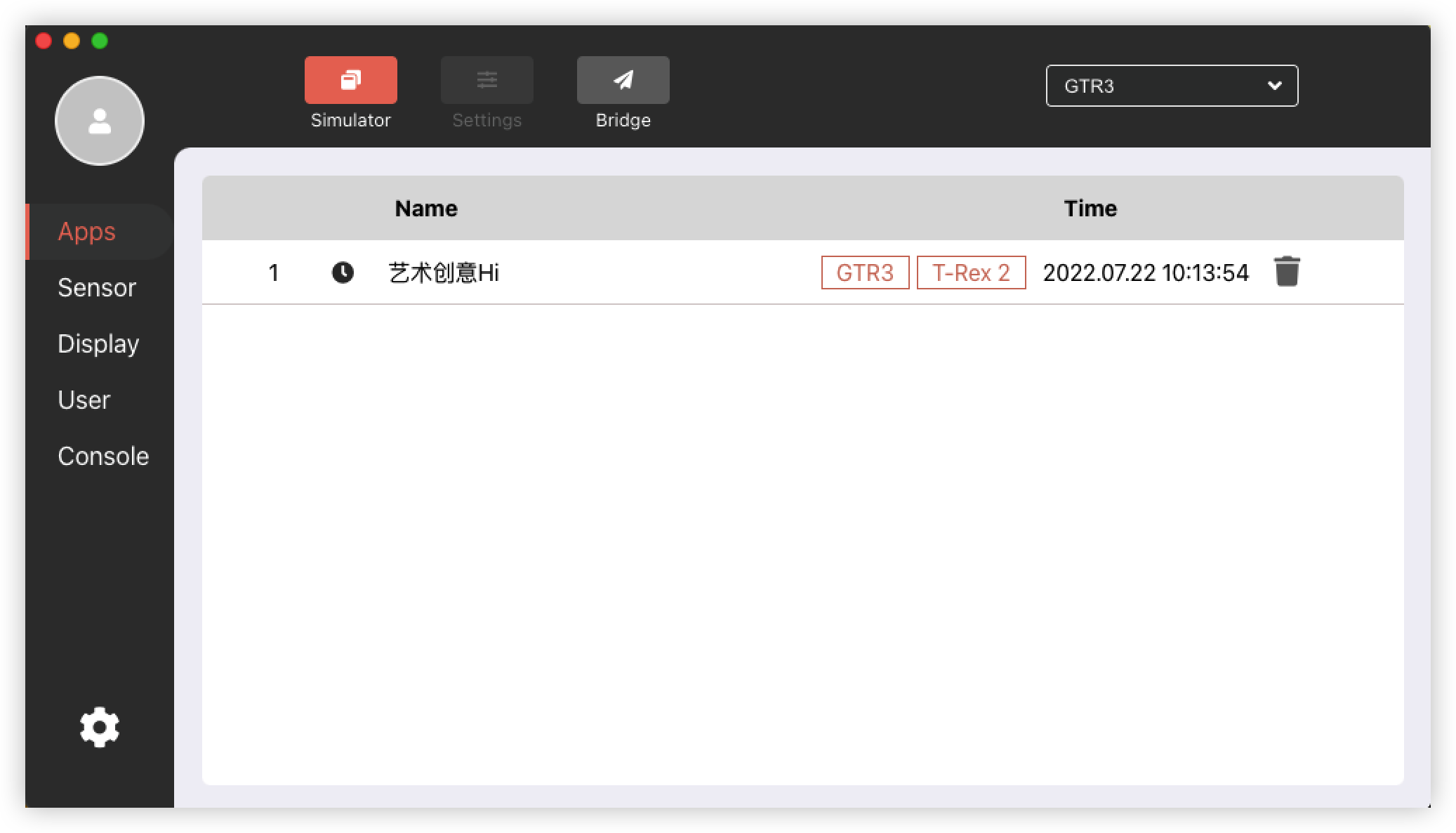The width and height of the screenshot is (1456, 833).
Task: Expand the device list at top right
Action: (1171, 86)
